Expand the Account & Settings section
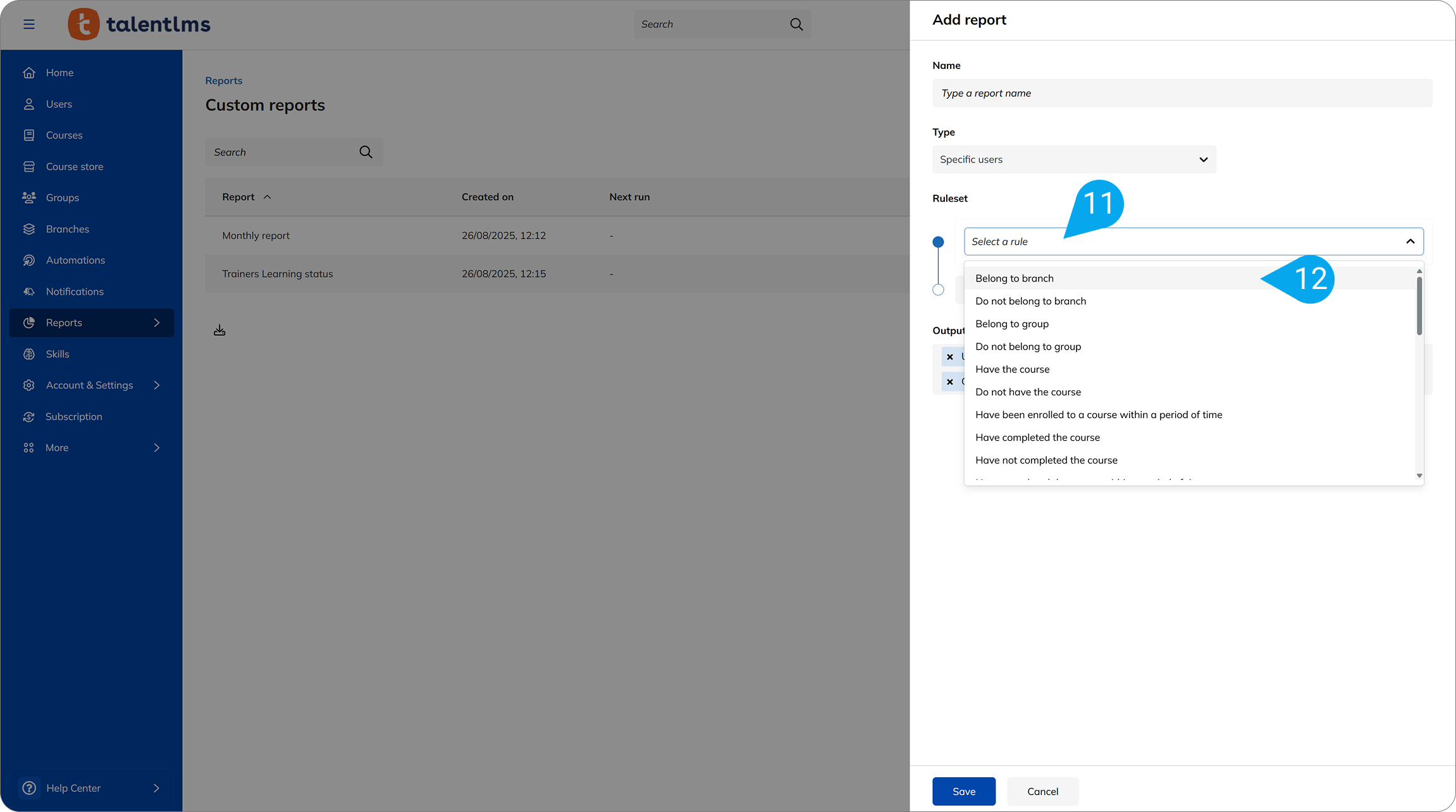 [92, 384]
